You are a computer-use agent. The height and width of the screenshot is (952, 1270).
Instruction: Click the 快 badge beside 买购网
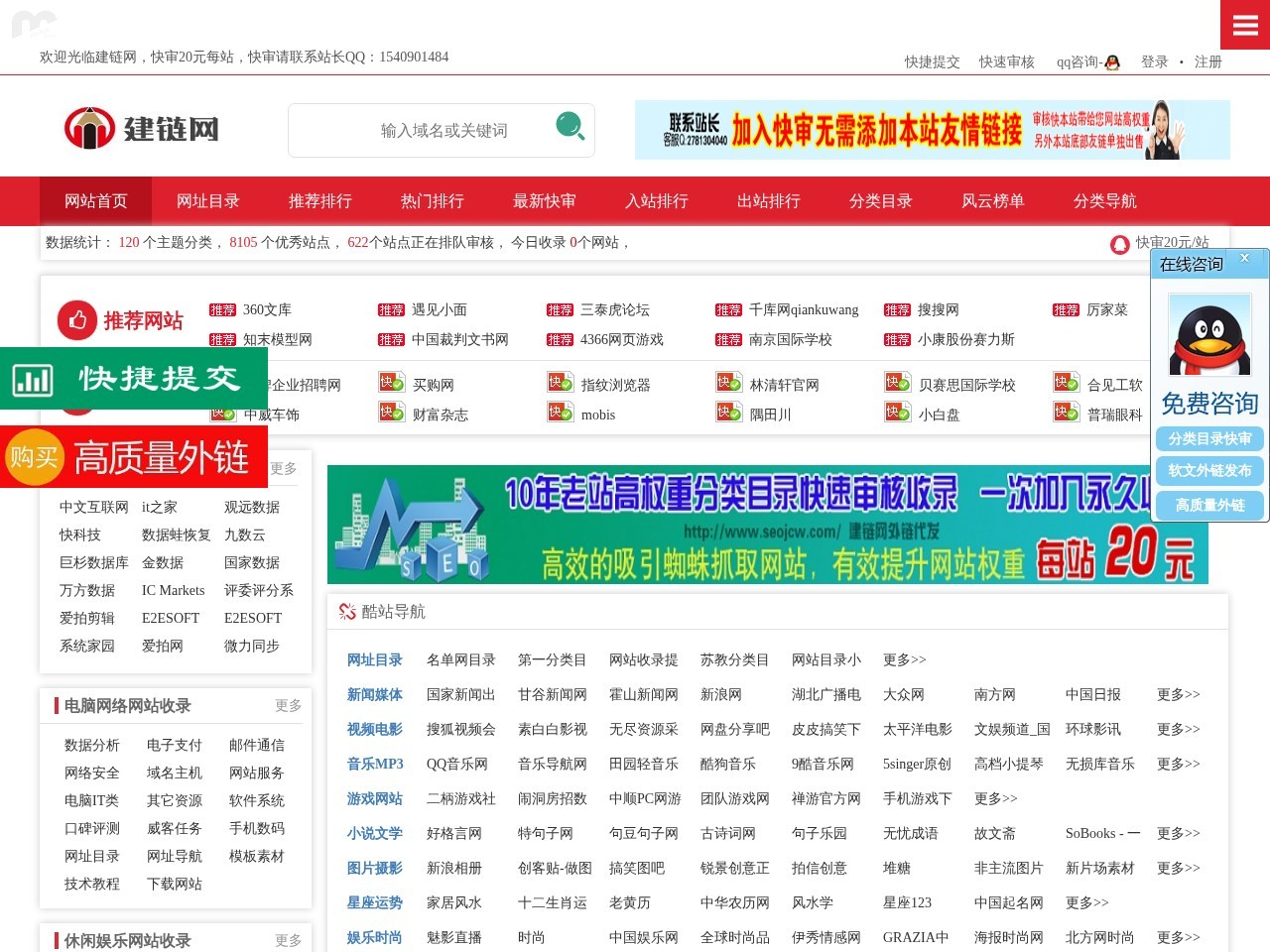(x=391, y=384)
